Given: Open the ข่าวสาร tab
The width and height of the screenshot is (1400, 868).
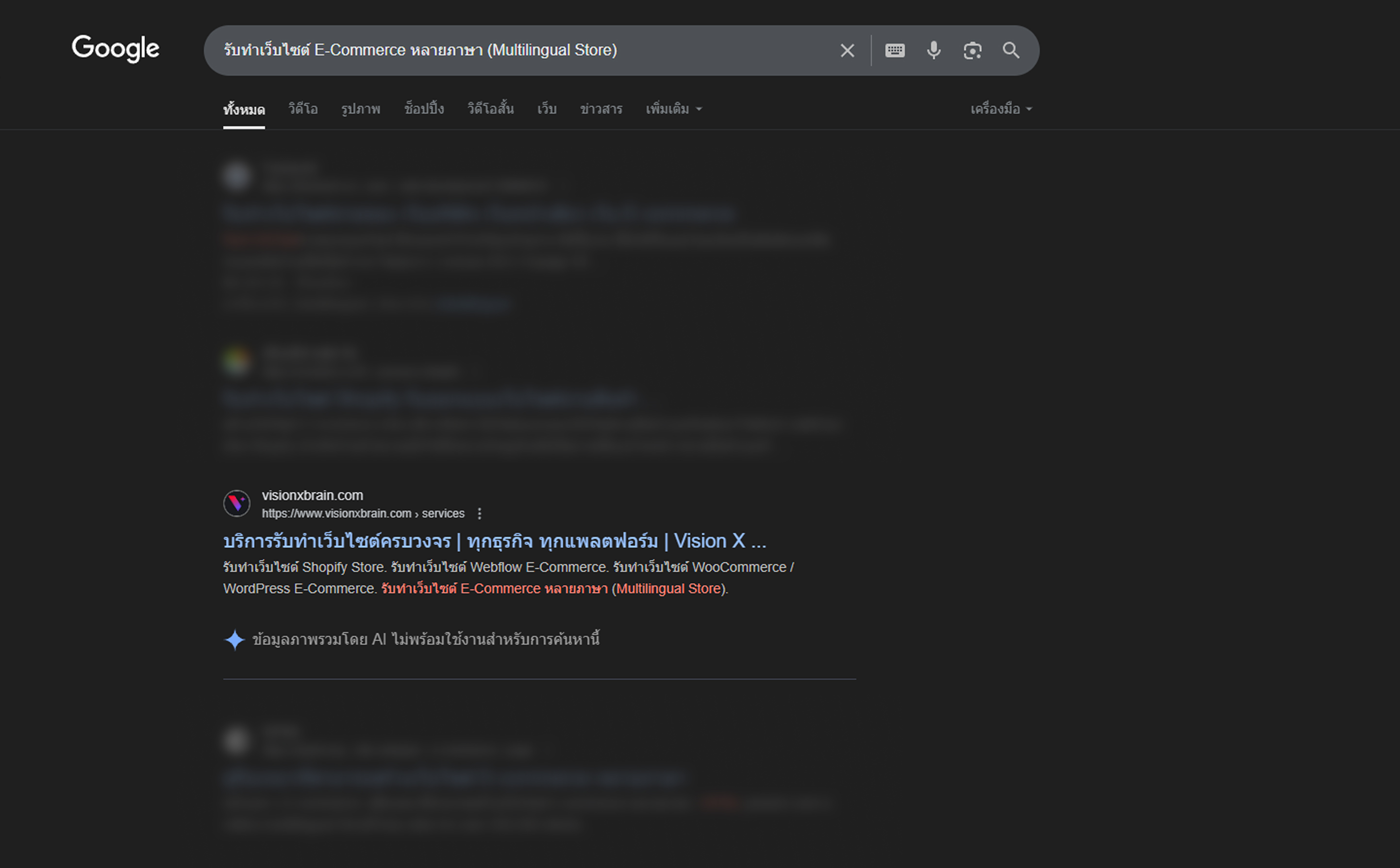Looking at the screenshot, I should 601,109.
